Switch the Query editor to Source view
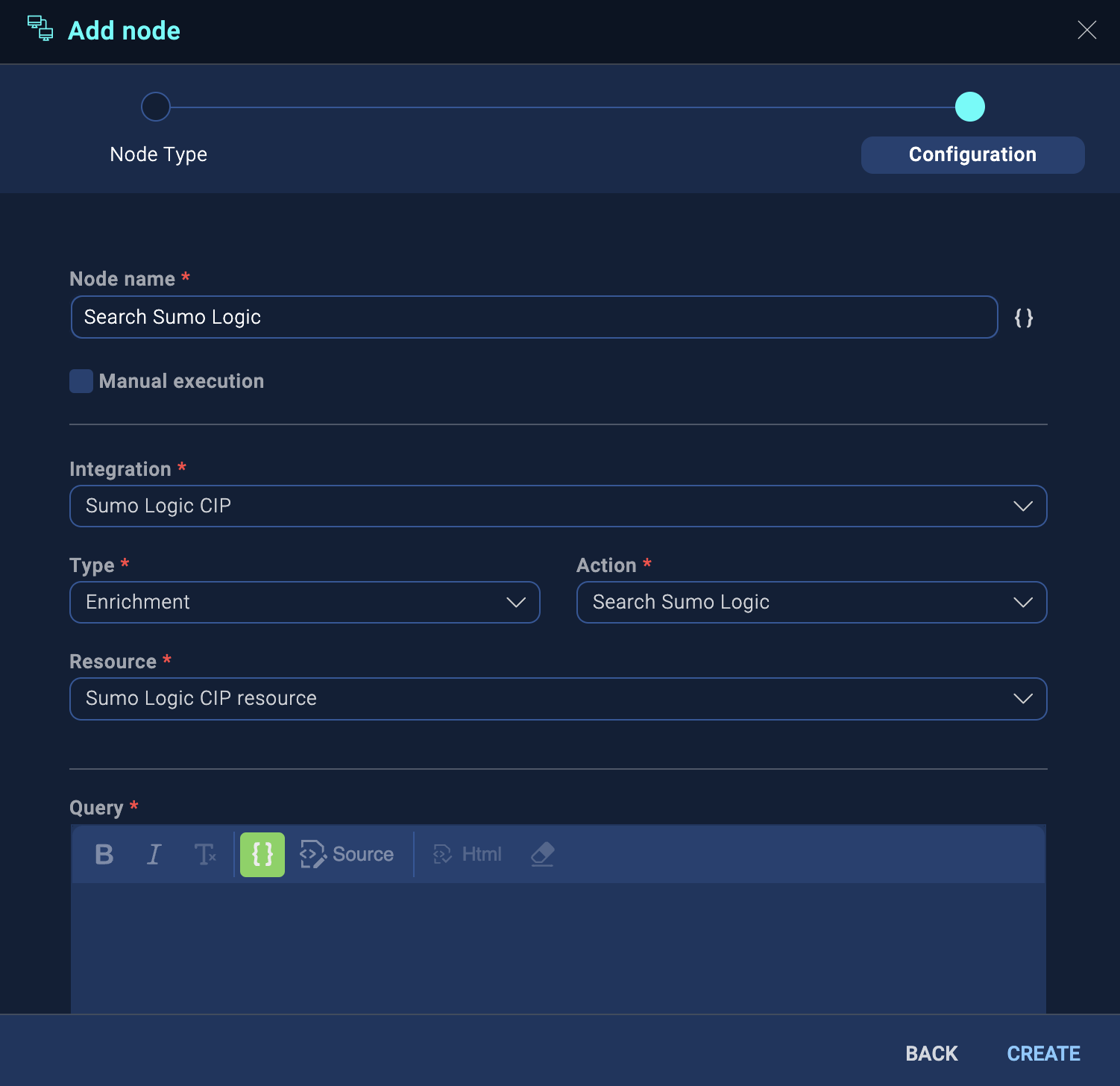The height and width of the screenshot is (1086, 1120). pos(347,854)
